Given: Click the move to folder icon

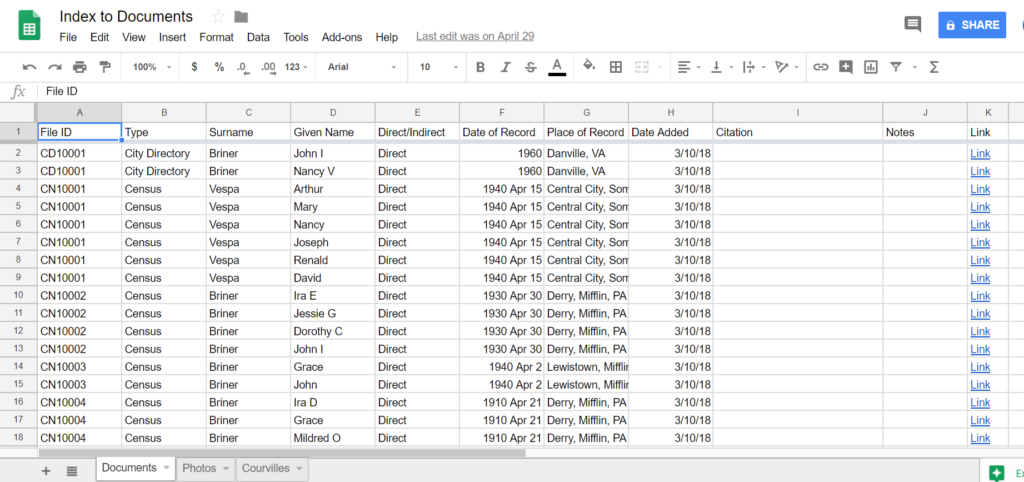Looking at the screenshot, I should 241,17.
